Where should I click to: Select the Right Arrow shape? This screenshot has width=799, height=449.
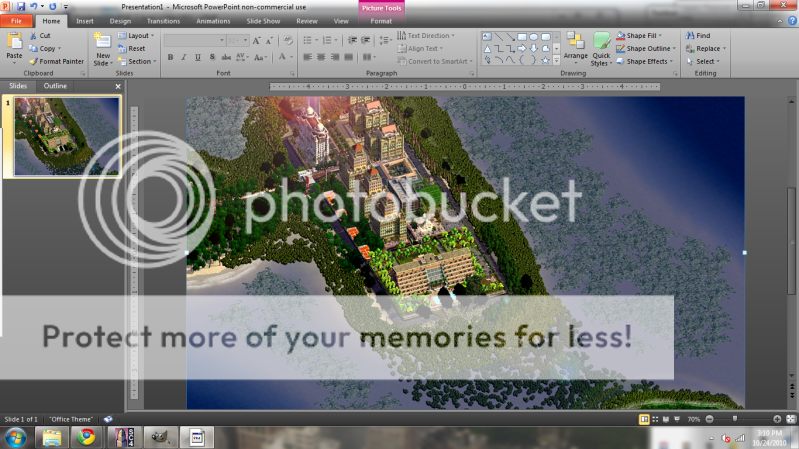pyautogui.click(x=522, y=48)
